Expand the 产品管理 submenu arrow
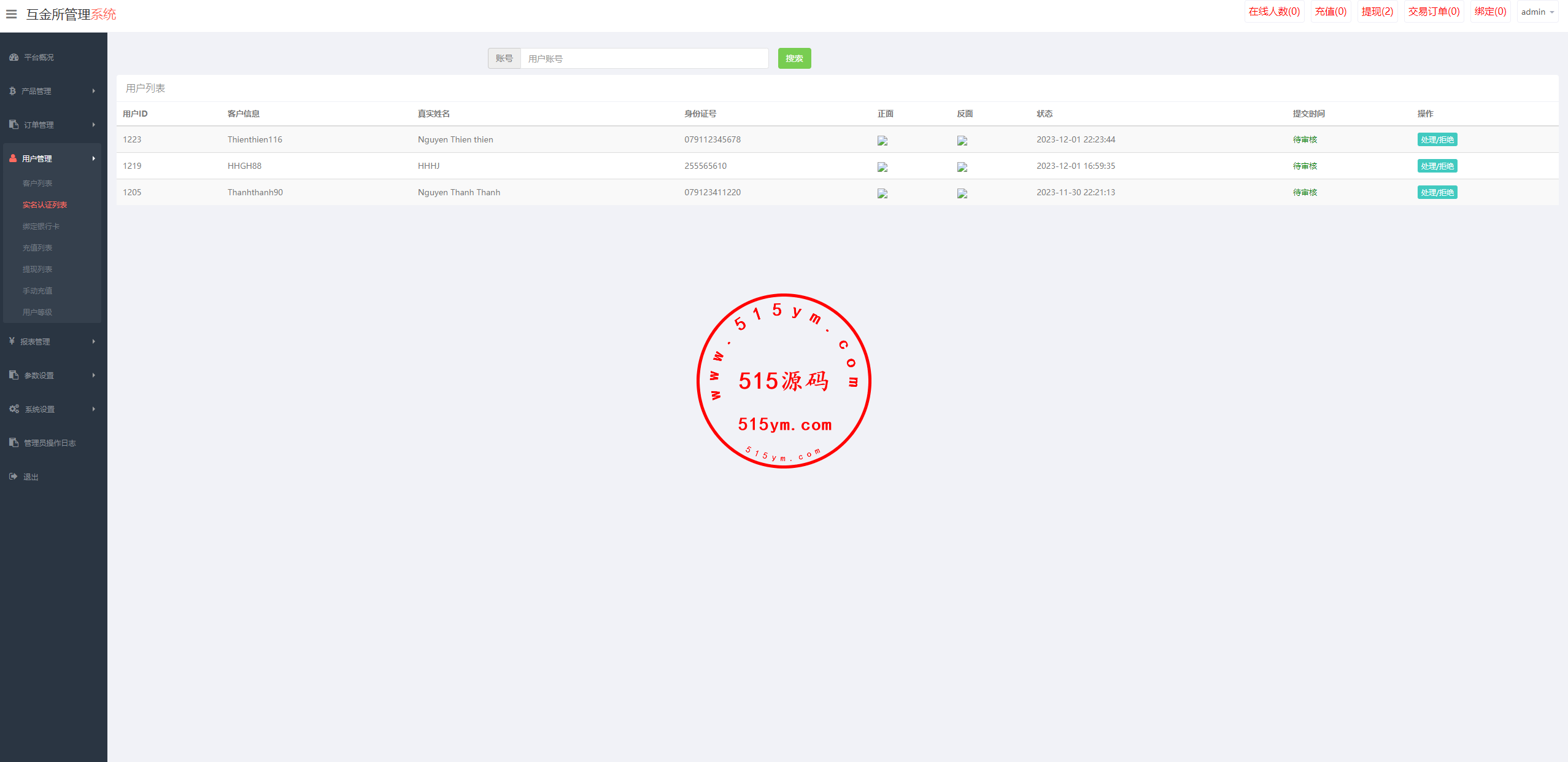This screenshot has width=1568, height=762. click(x=94, y=91)
